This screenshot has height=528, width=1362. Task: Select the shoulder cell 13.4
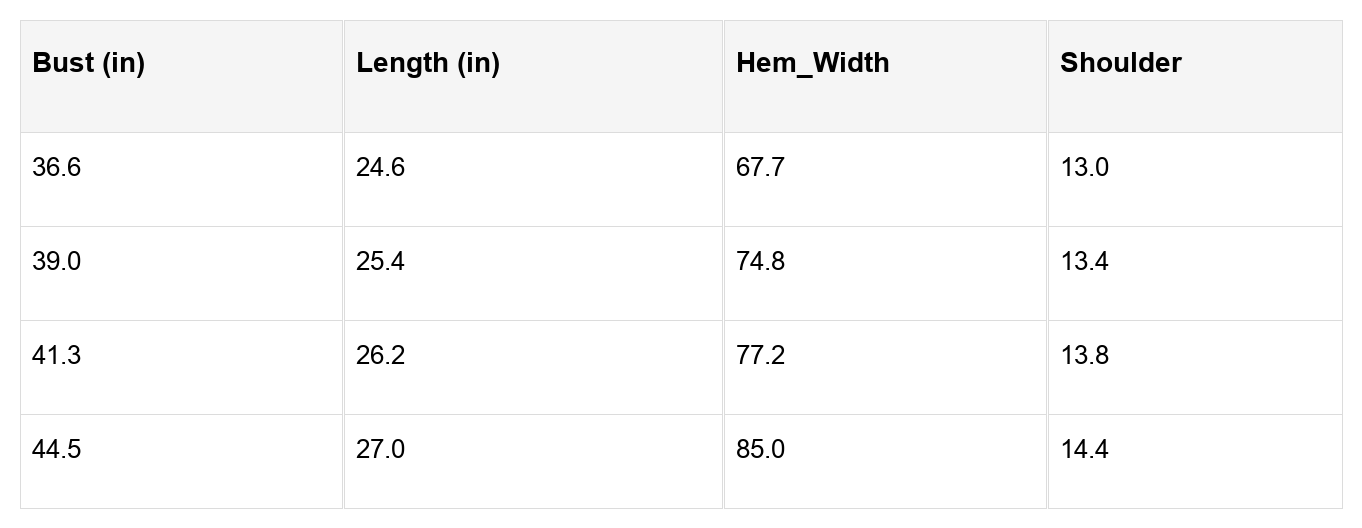coord(1195,274)
